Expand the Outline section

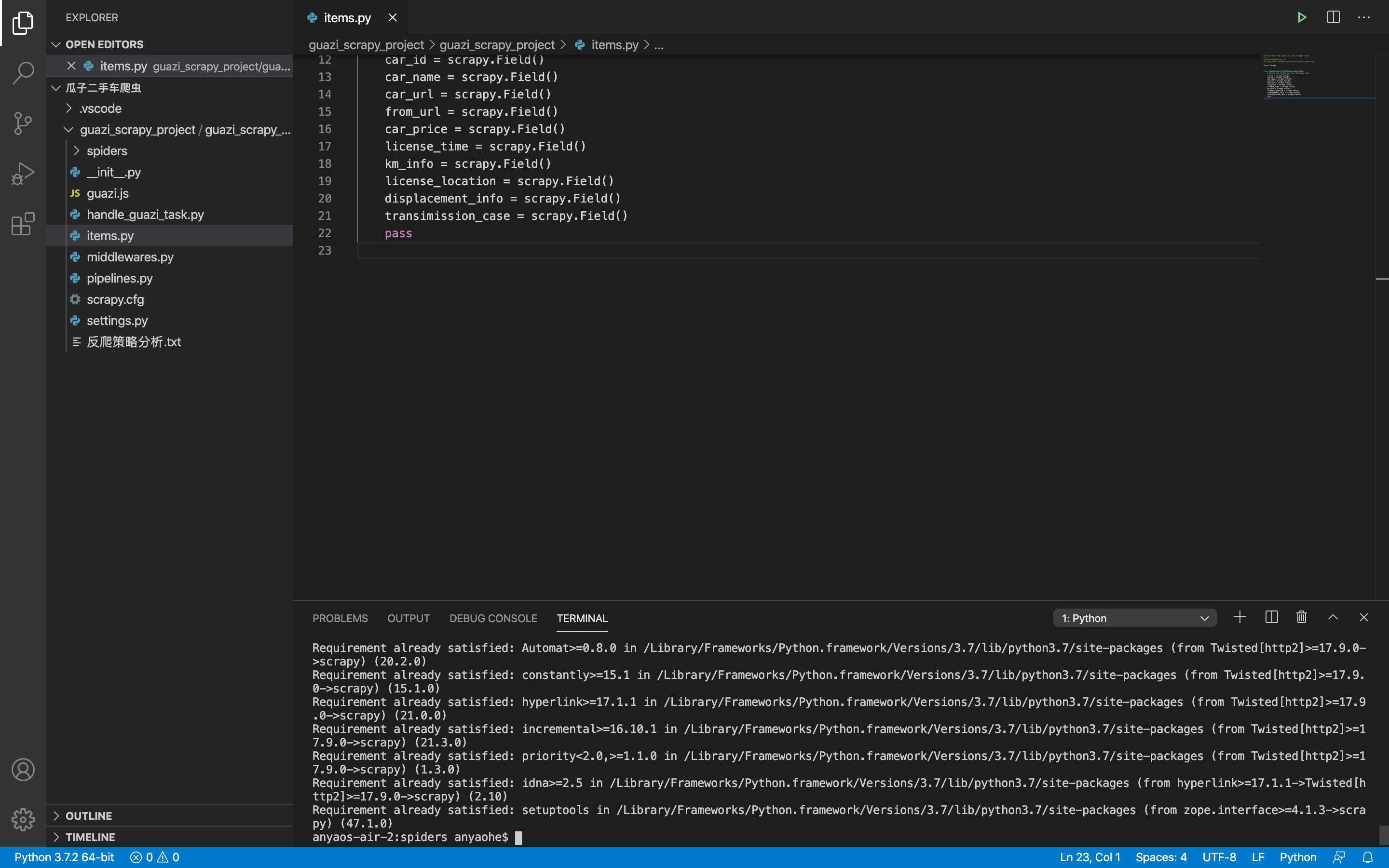[56, 816]
